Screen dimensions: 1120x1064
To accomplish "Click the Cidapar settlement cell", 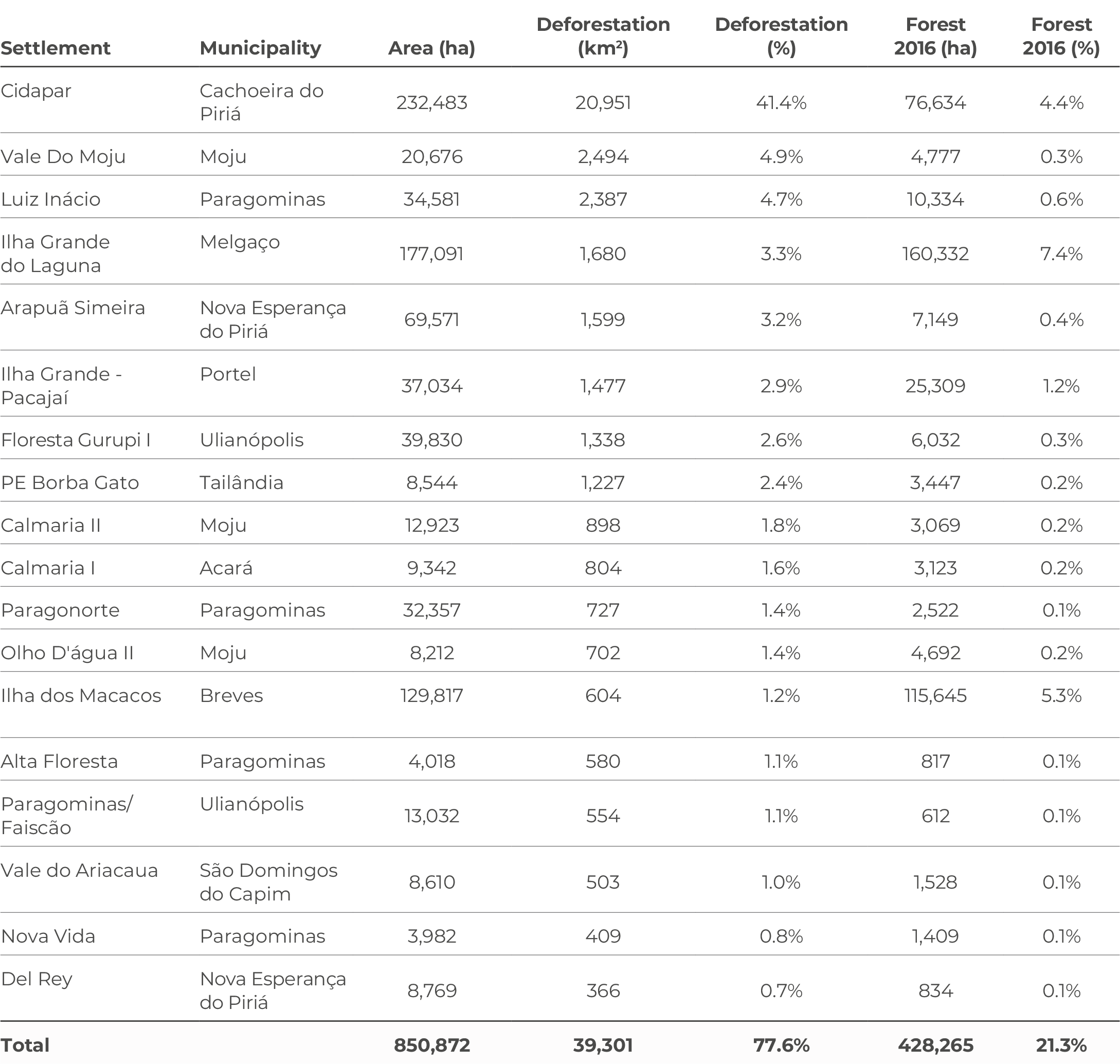I will click(37, 91).
